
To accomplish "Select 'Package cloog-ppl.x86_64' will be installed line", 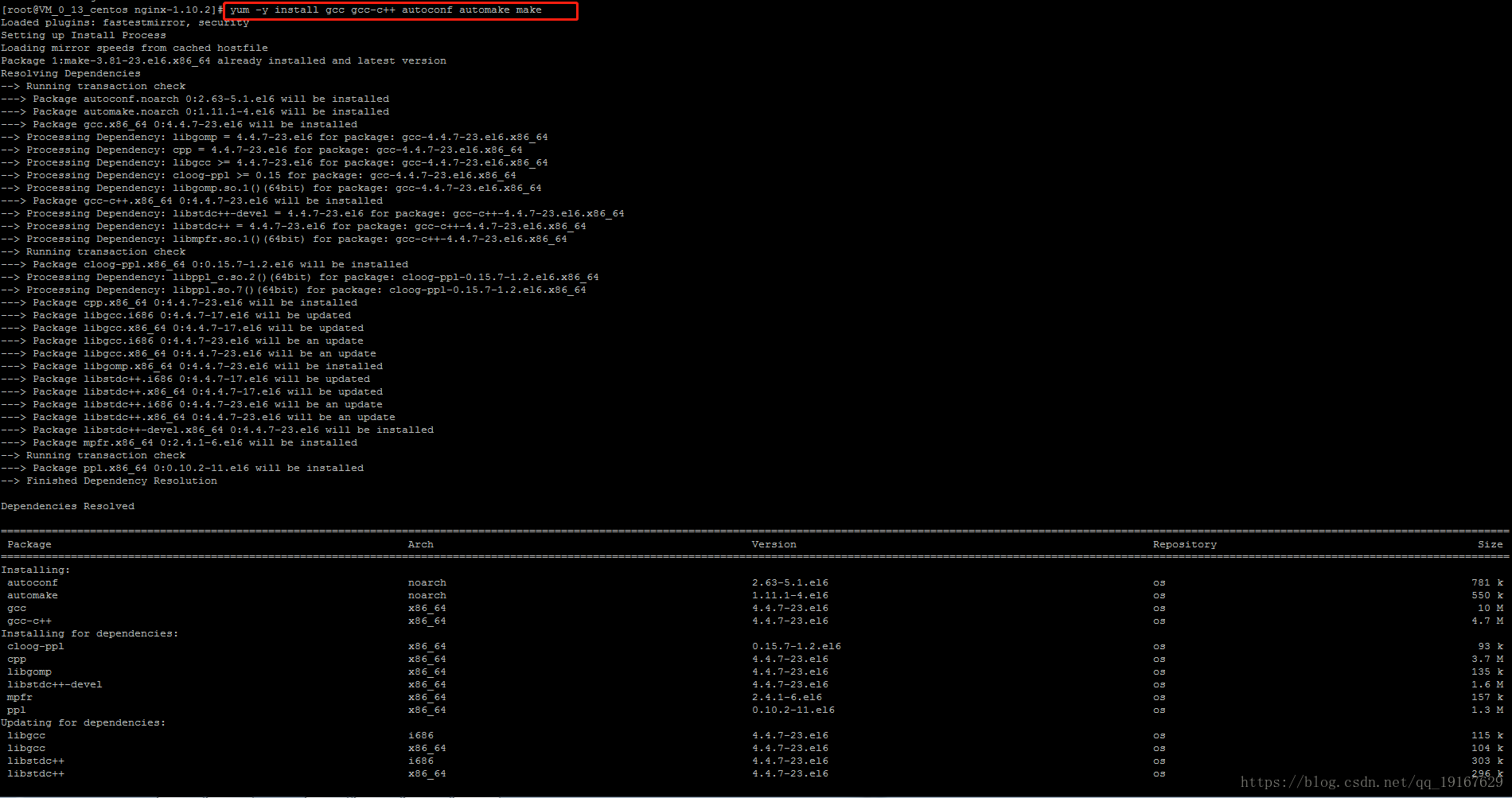I will click(205, 265).
